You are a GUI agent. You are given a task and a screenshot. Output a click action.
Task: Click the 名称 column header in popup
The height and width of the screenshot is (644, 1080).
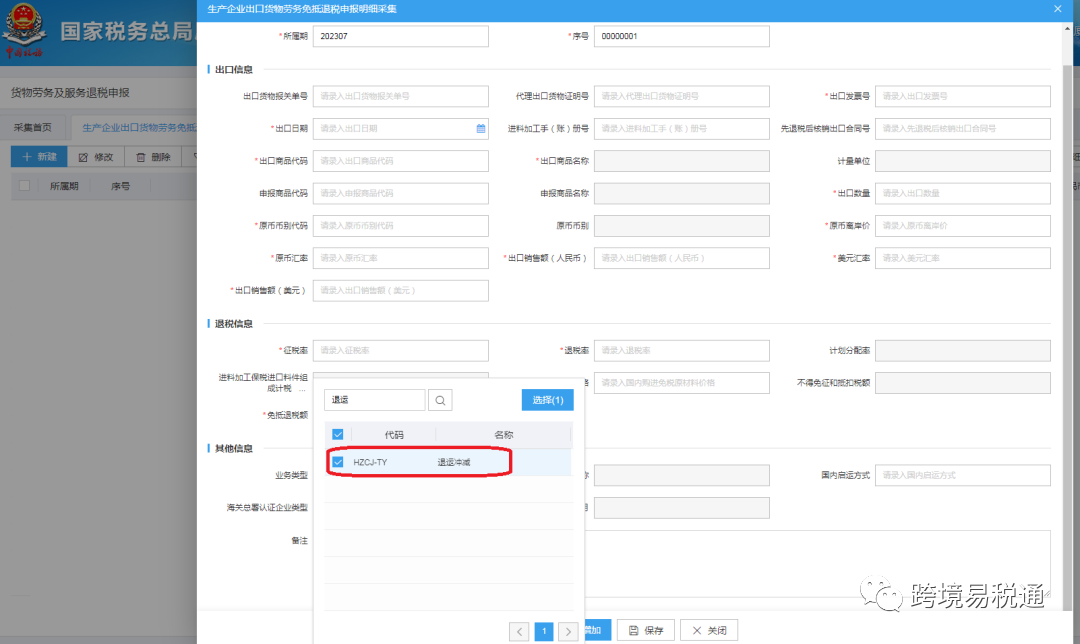503,435
